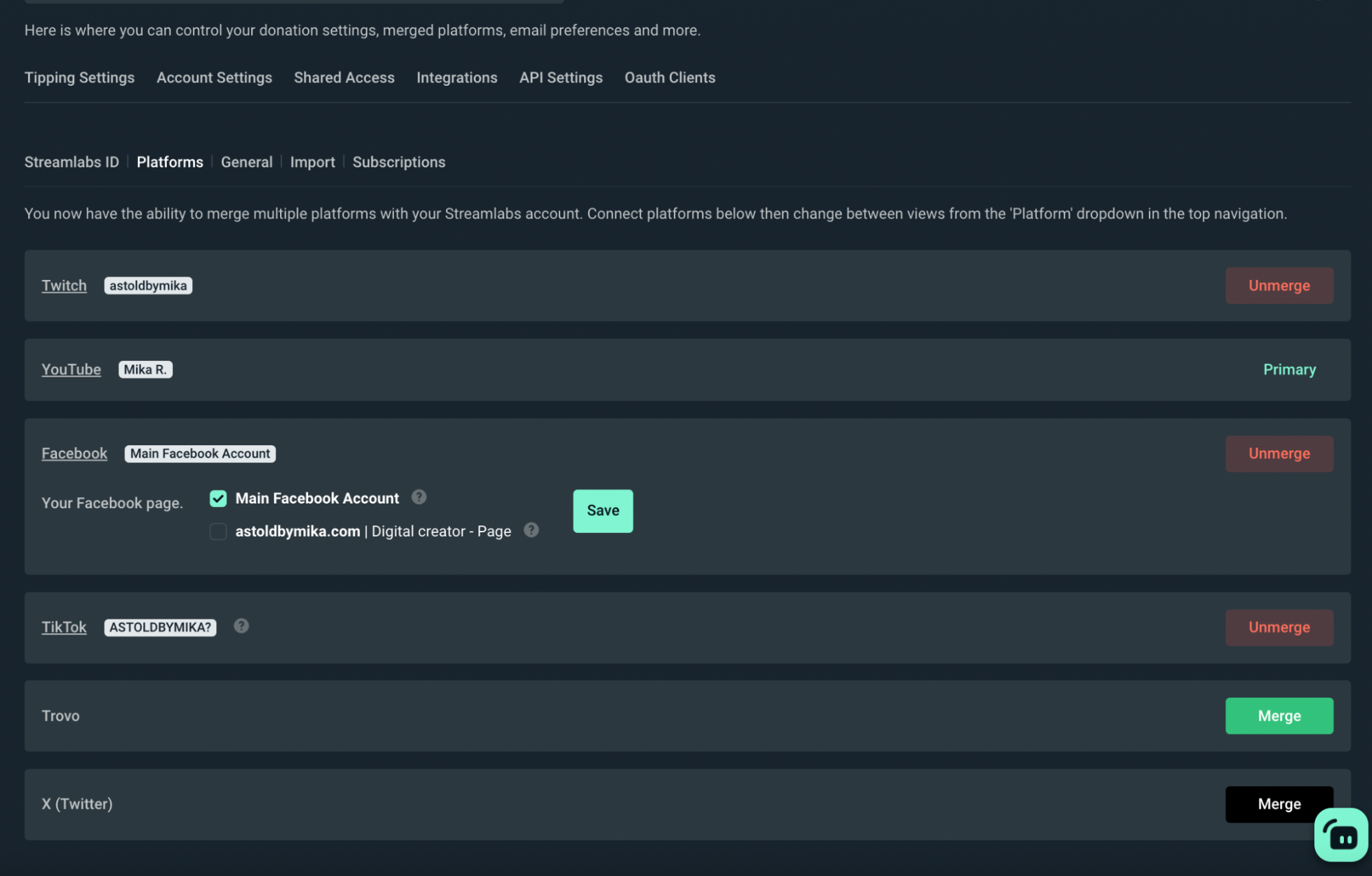Open the Twitch platform link

tap(64, 285)
